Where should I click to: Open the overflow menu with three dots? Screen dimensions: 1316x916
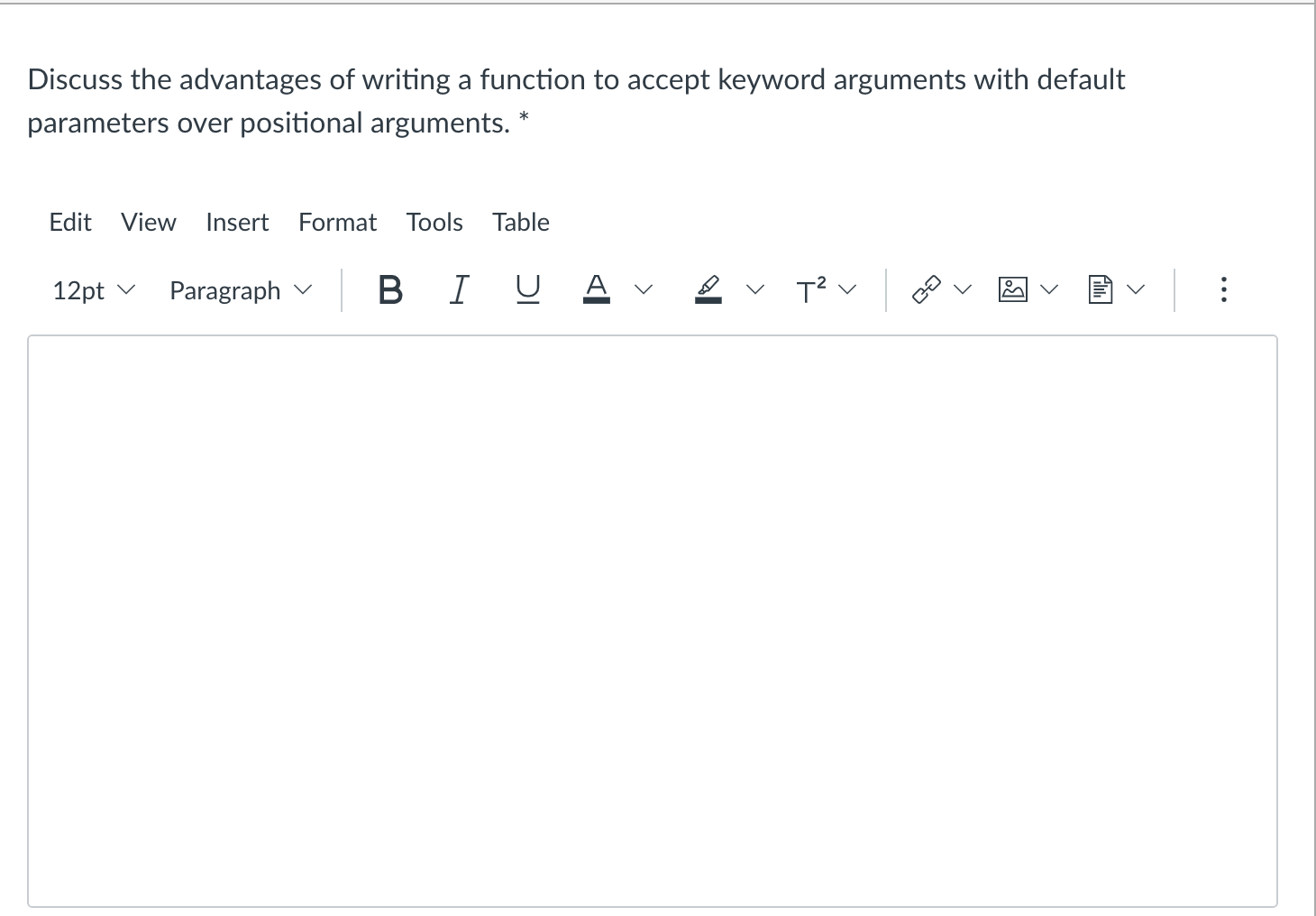pos(1223,289)
